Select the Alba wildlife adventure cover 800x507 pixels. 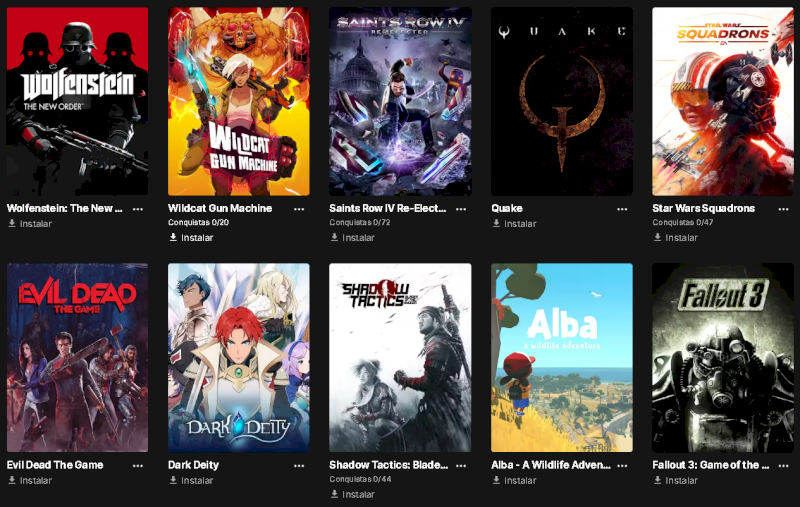562,358
